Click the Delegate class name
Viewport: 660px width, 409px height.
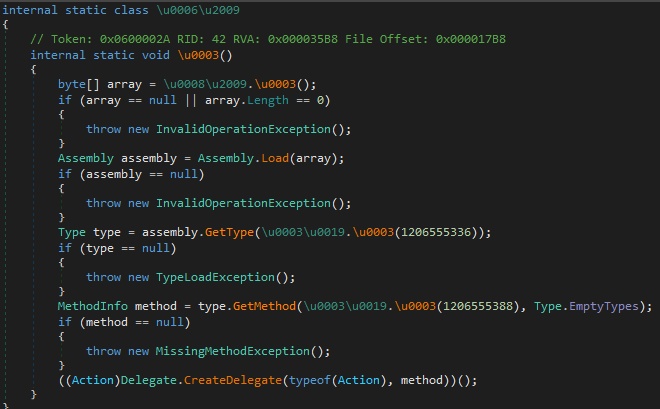tap(149, 380)
